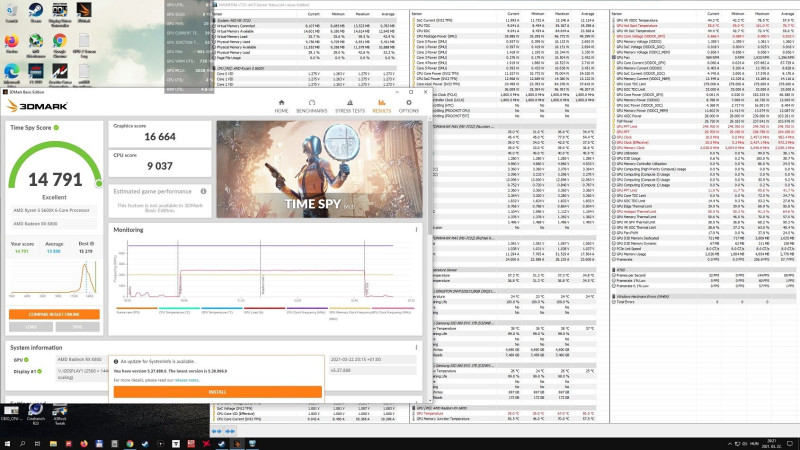800x450 pixels.
Task: Select the Results tab
Action: [382, 106]
